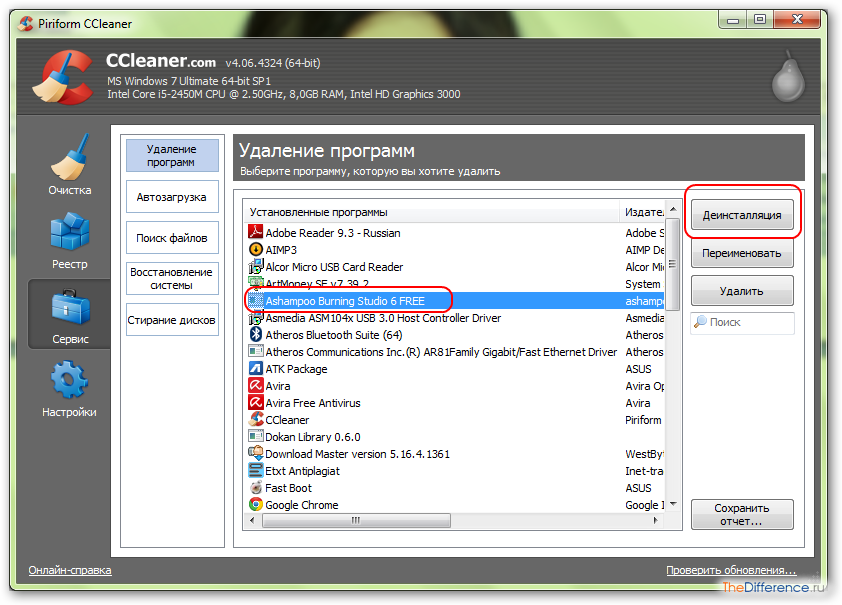Select Asmedia ASM104x USB 3.0 Host Controller Driver
This screenshot has height=605, width=842.
[455, 318]
